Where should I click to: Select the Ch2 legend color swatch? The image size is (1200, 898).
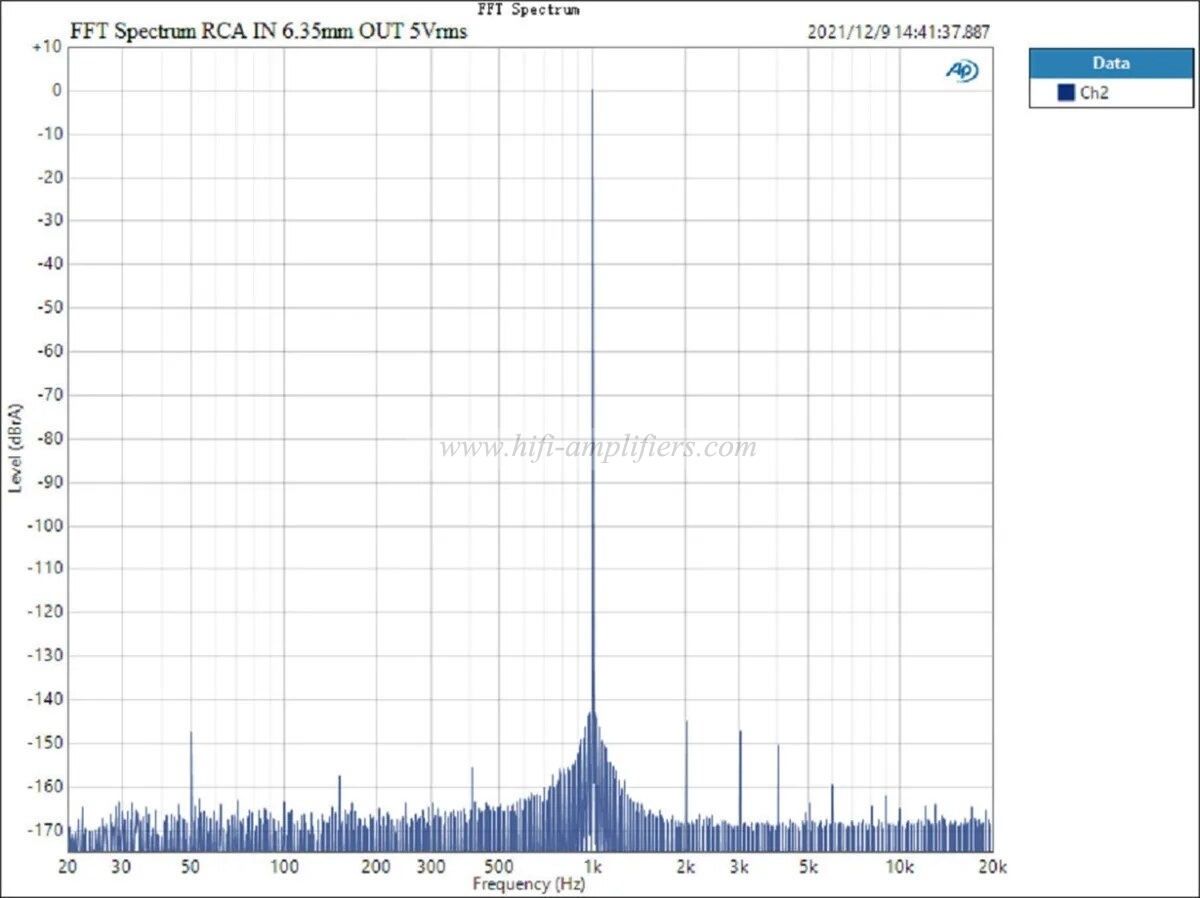pyautogui.click(x=1066, y=93)
